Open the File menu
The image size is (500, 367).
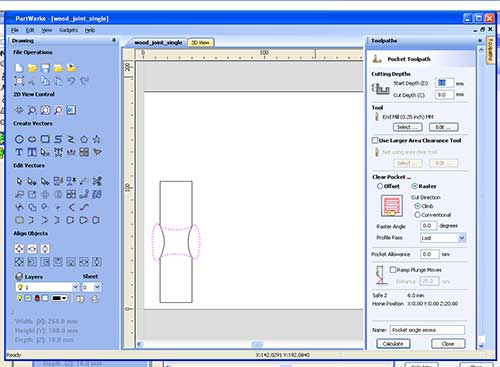[x=15, y=30]
